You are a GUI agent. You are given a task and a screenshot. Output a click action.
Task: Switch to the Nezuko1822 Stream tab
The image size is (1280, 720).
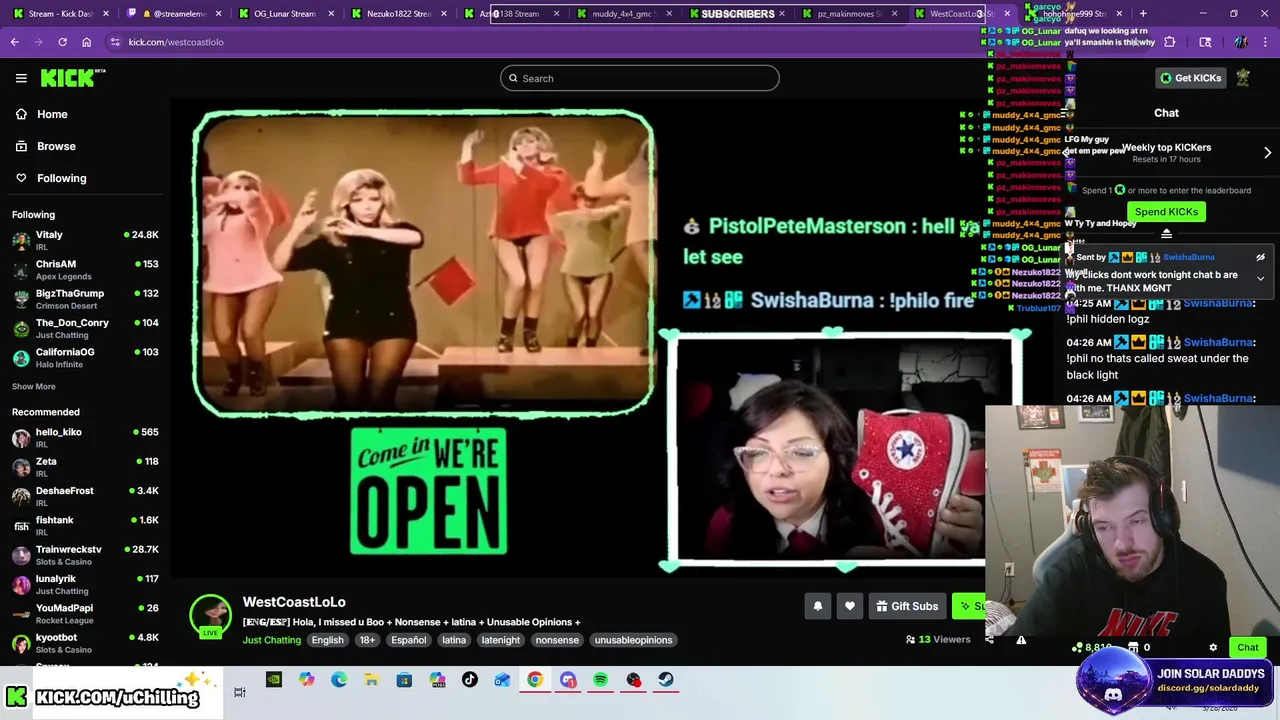398,14
